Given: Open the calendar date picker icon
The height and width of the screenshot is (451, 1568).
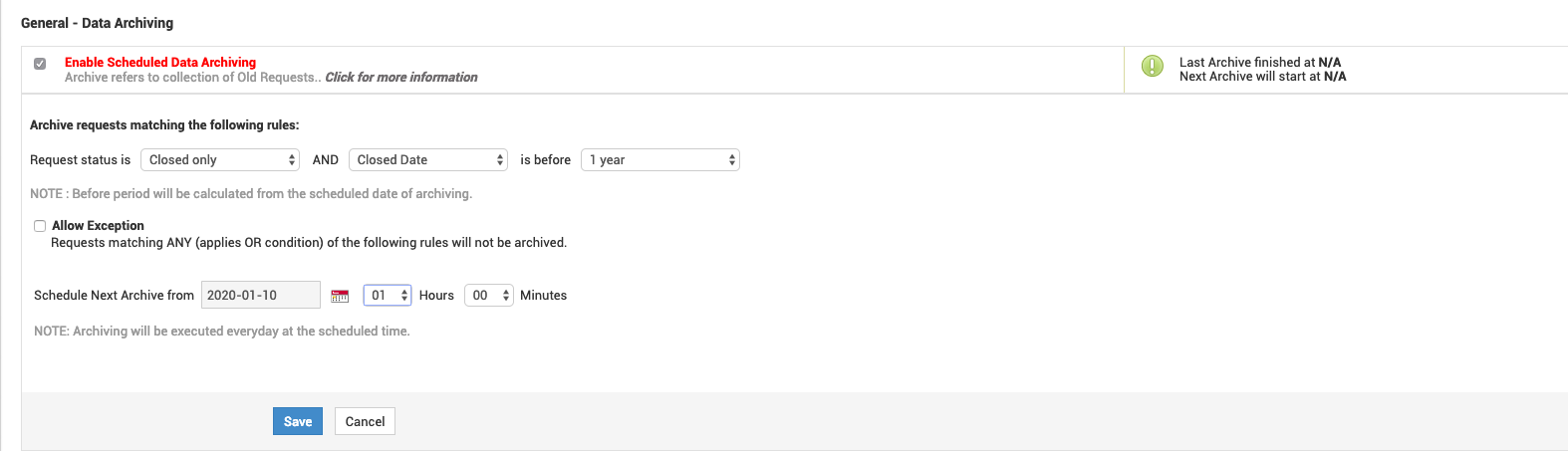Looking at the screenshot, I should pos(340,296).
